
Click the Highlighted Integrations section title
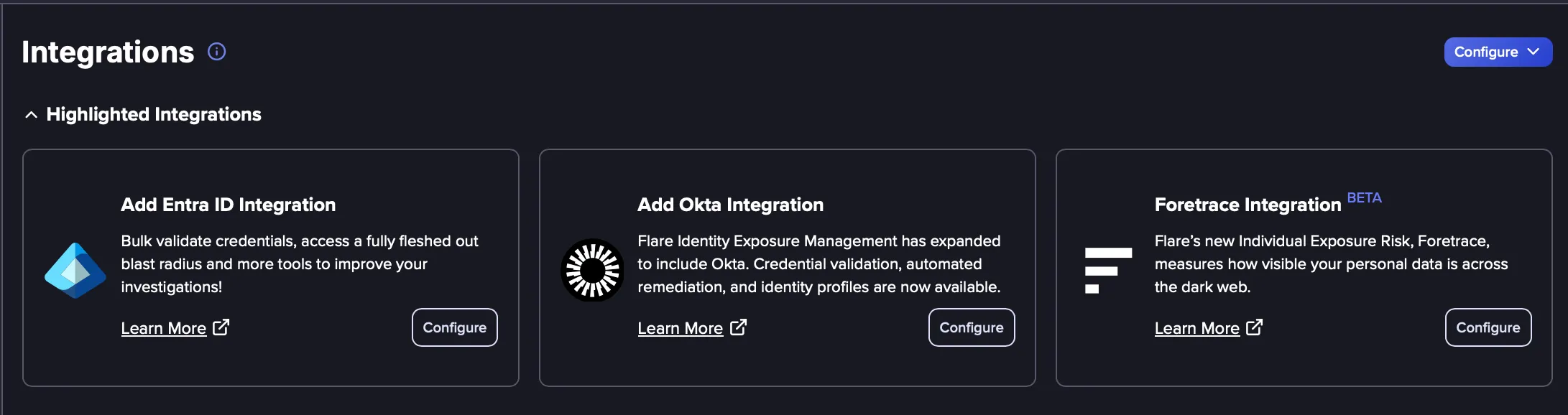pos(154,114)
